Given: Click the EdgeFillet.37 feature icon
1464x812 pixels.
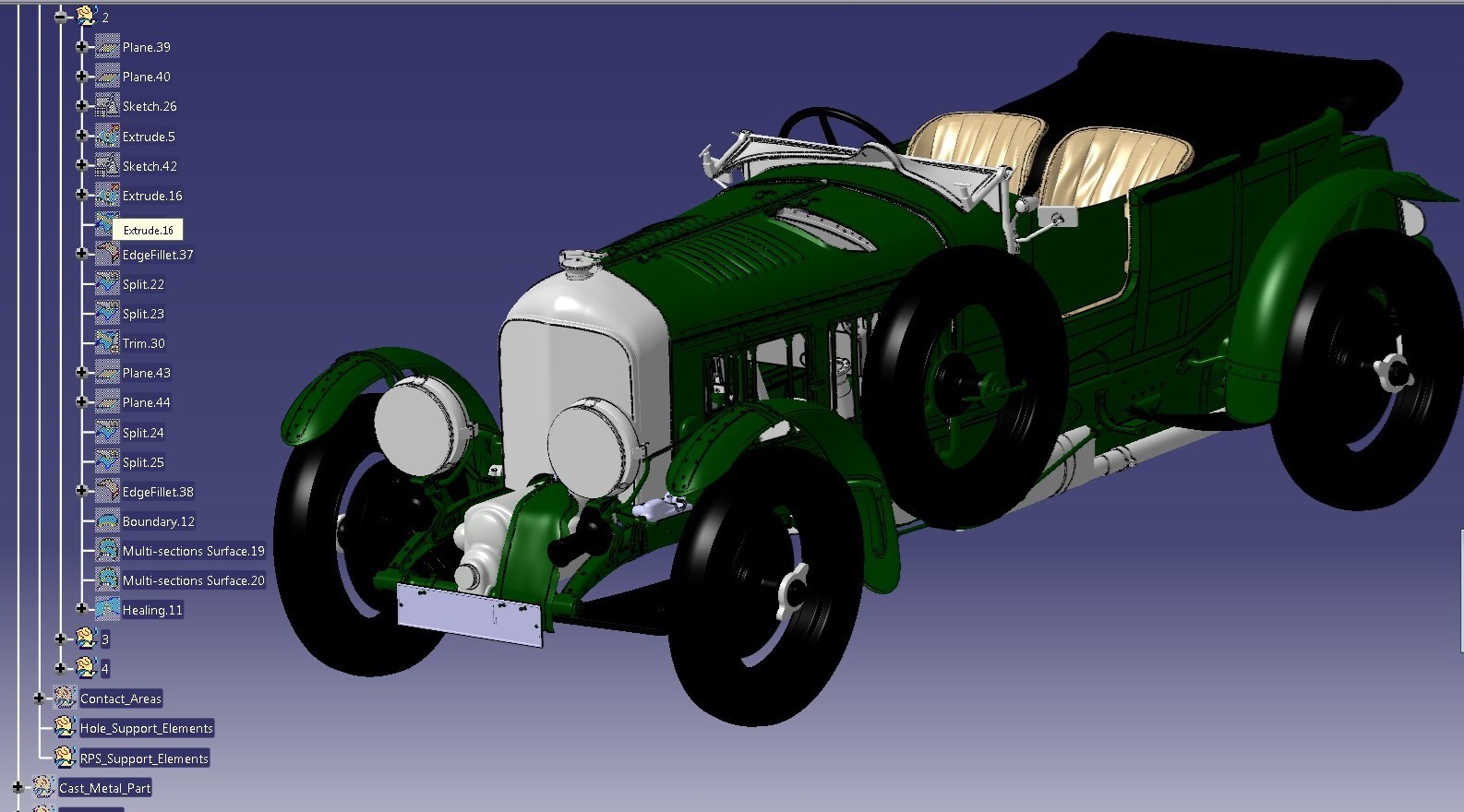Looking at the screenshot, I should [x=108, y=254].
